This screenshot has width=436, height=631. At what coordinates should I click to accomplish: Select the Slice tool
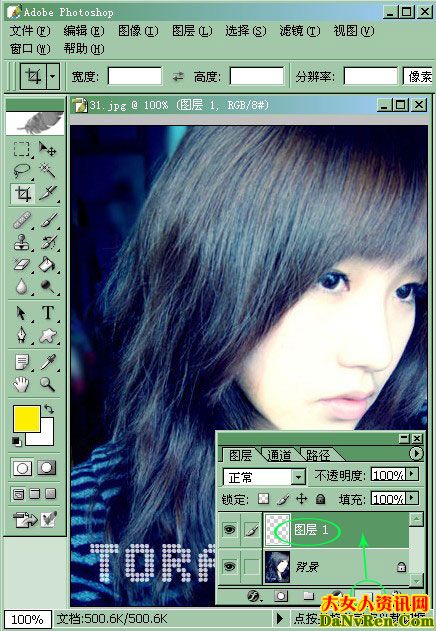48,194
